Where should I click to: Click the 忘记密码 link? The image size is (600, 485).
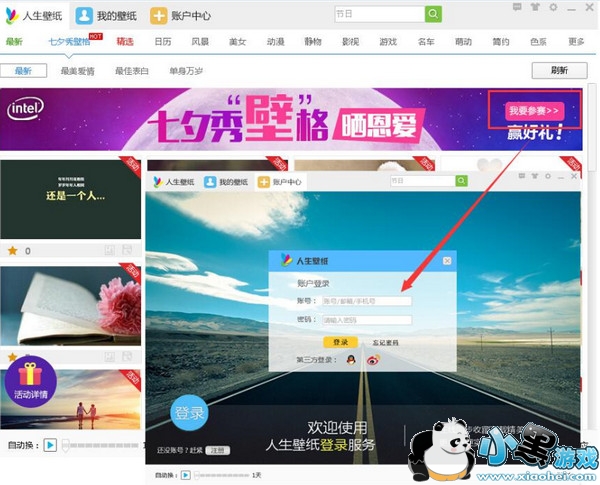point(385,343)
